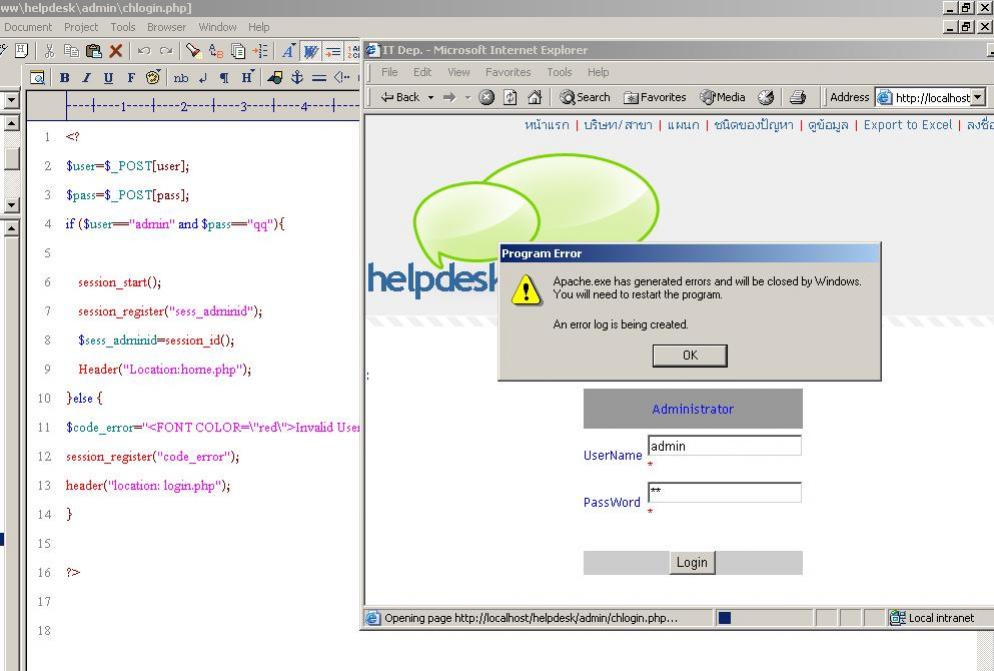Viewport: 994px width, 671px height.
Task: Click the Cut scissors icon in editor toolbar
Action: pyautogui.click(x=49, y=51)
